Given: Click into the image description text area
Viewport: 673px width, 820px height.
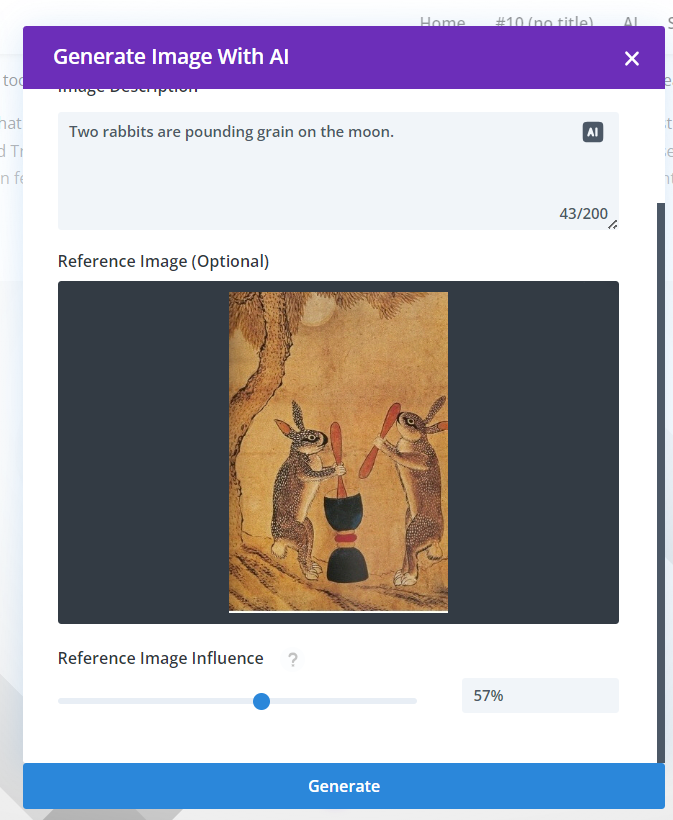Looking at the screenshot, I should point(338,170).
